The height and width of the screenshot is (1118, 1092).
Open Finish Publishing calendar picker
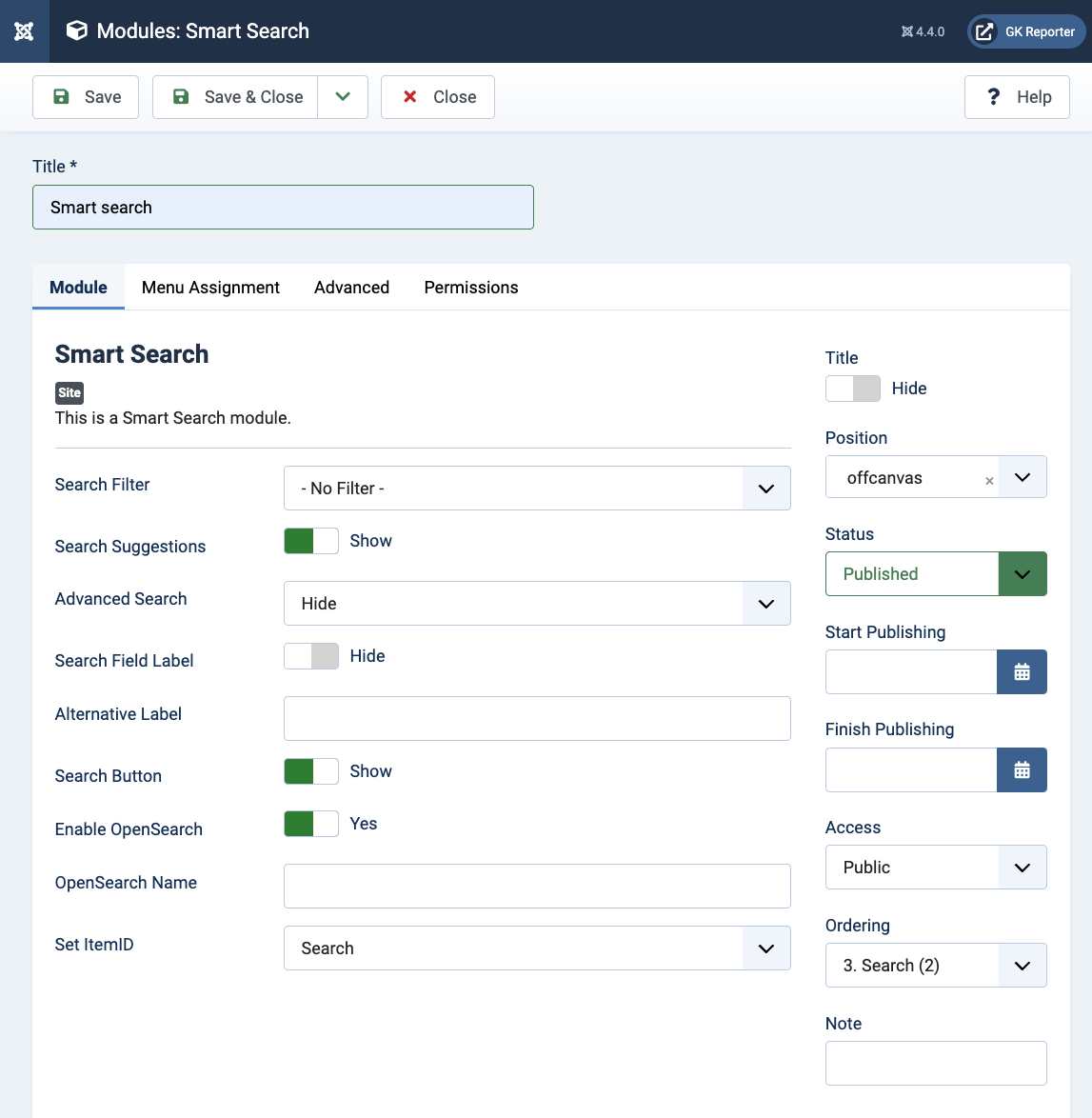1022,770
